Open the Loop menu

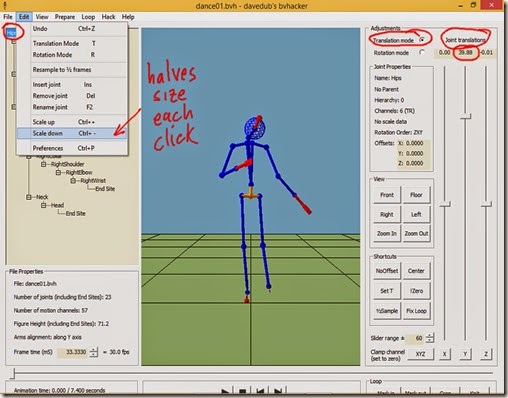[88, 17]
